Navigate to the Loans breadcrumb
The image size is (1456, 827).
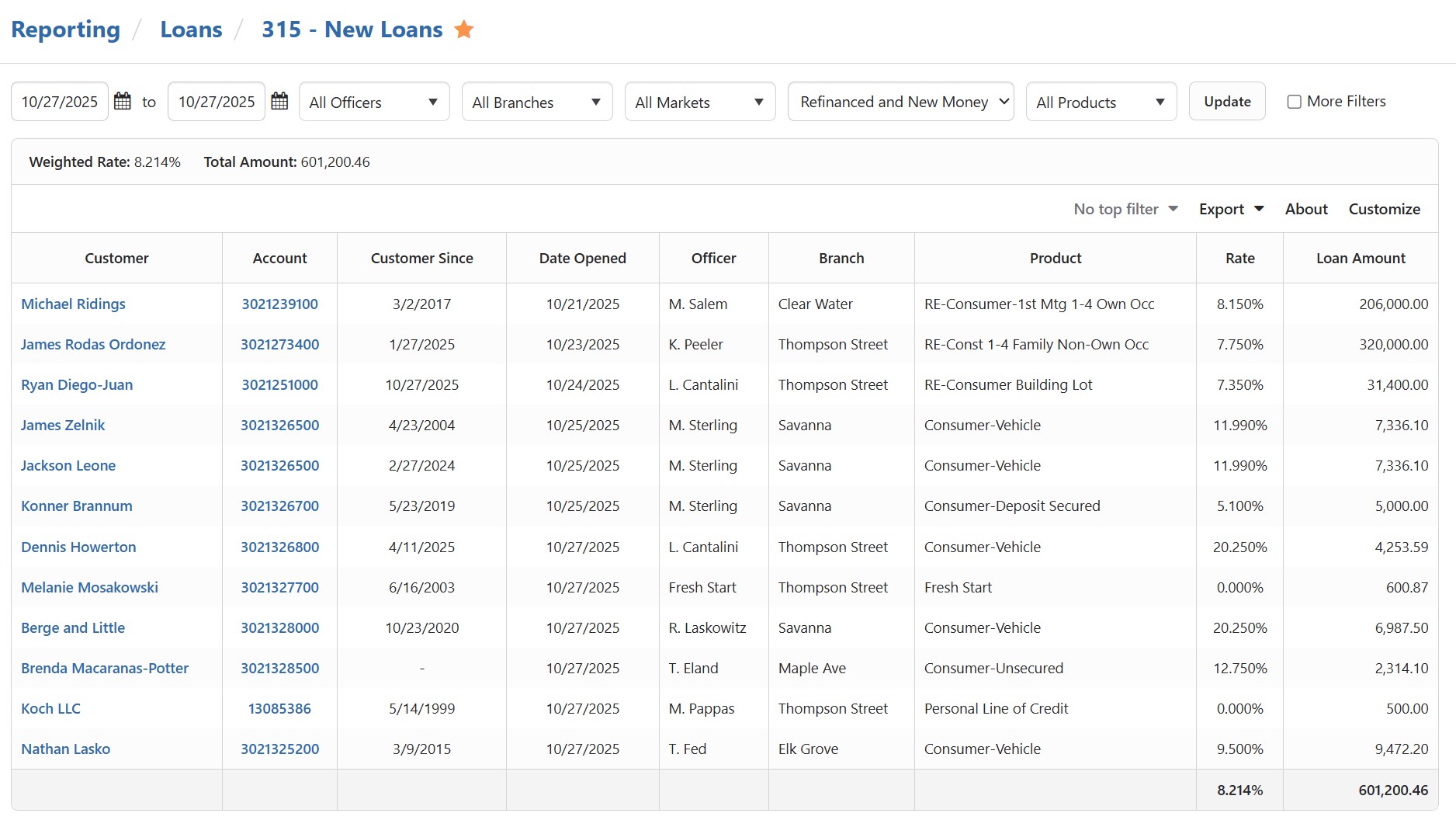[191, 30]
